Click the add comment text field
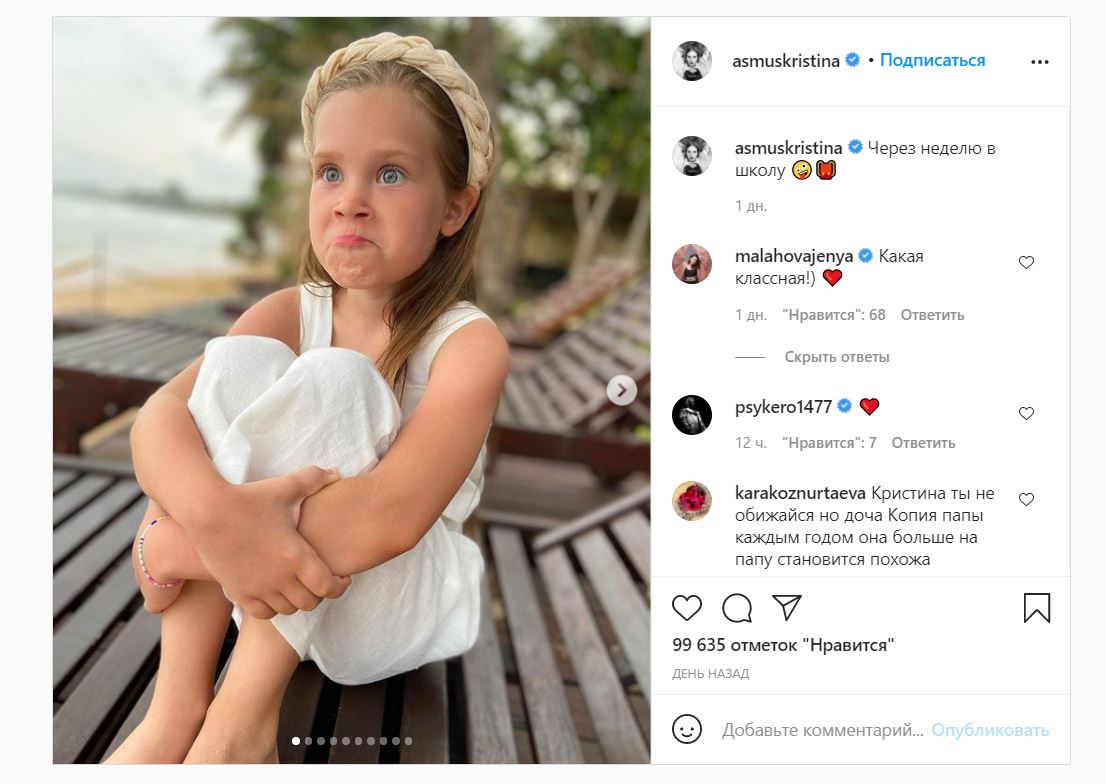 point(822,731)
